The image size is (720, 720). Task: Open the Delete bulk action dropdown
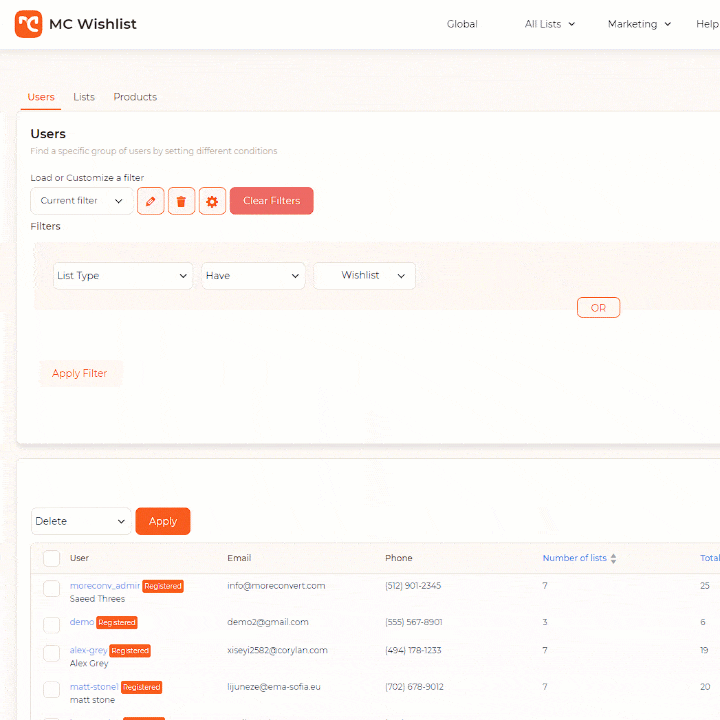(81, 521)
